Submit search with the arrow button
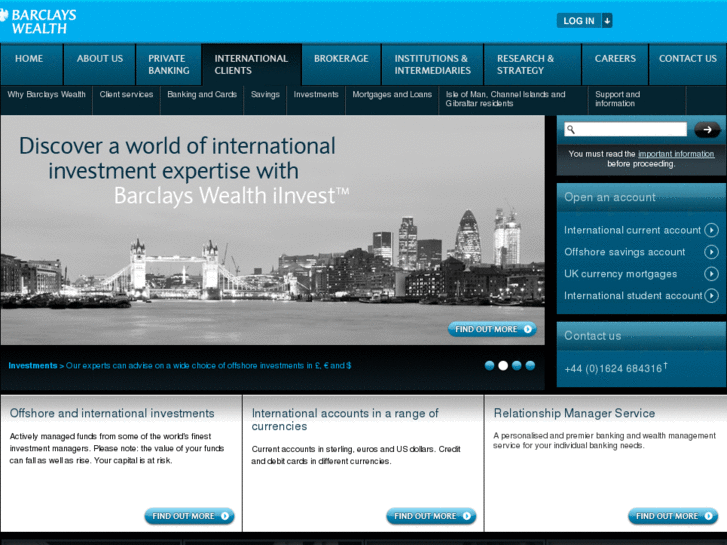This screenshot has height=545, width=727. point(707,130)
